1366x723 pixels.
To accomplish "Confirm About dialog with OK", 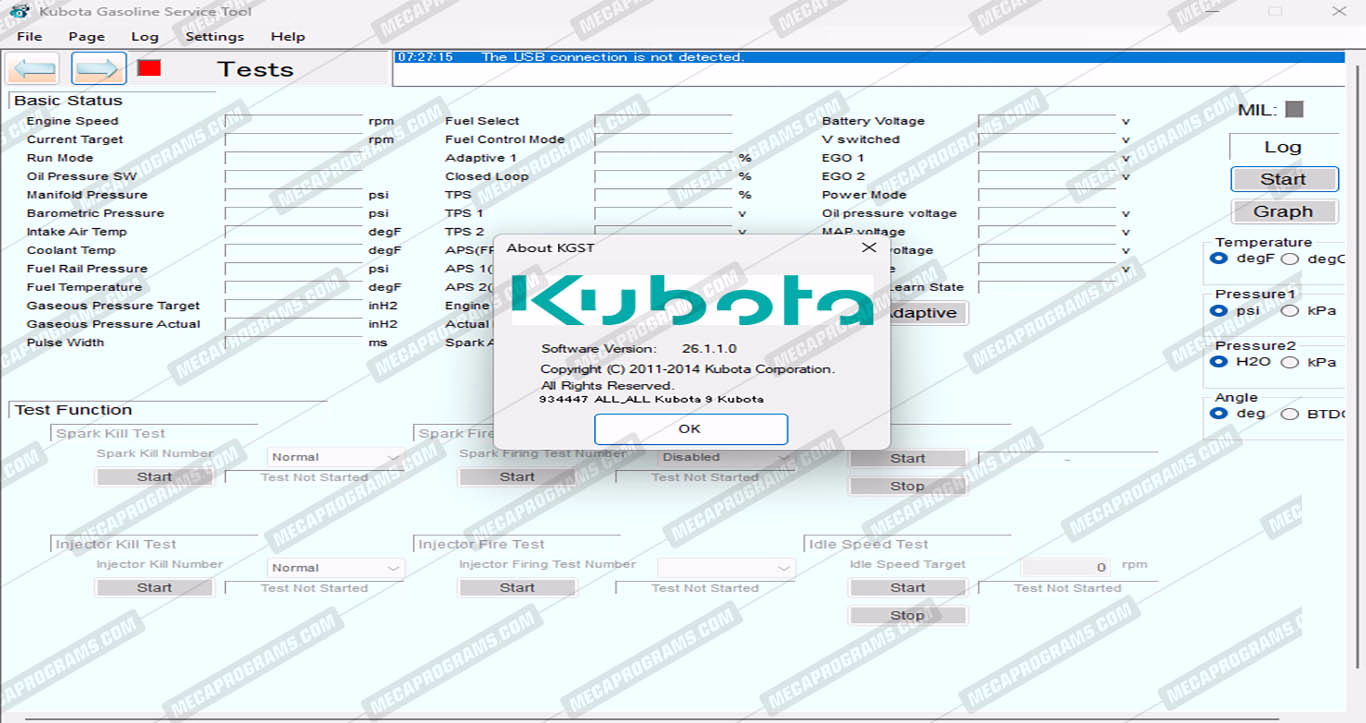I will click(x=690, y=429).
